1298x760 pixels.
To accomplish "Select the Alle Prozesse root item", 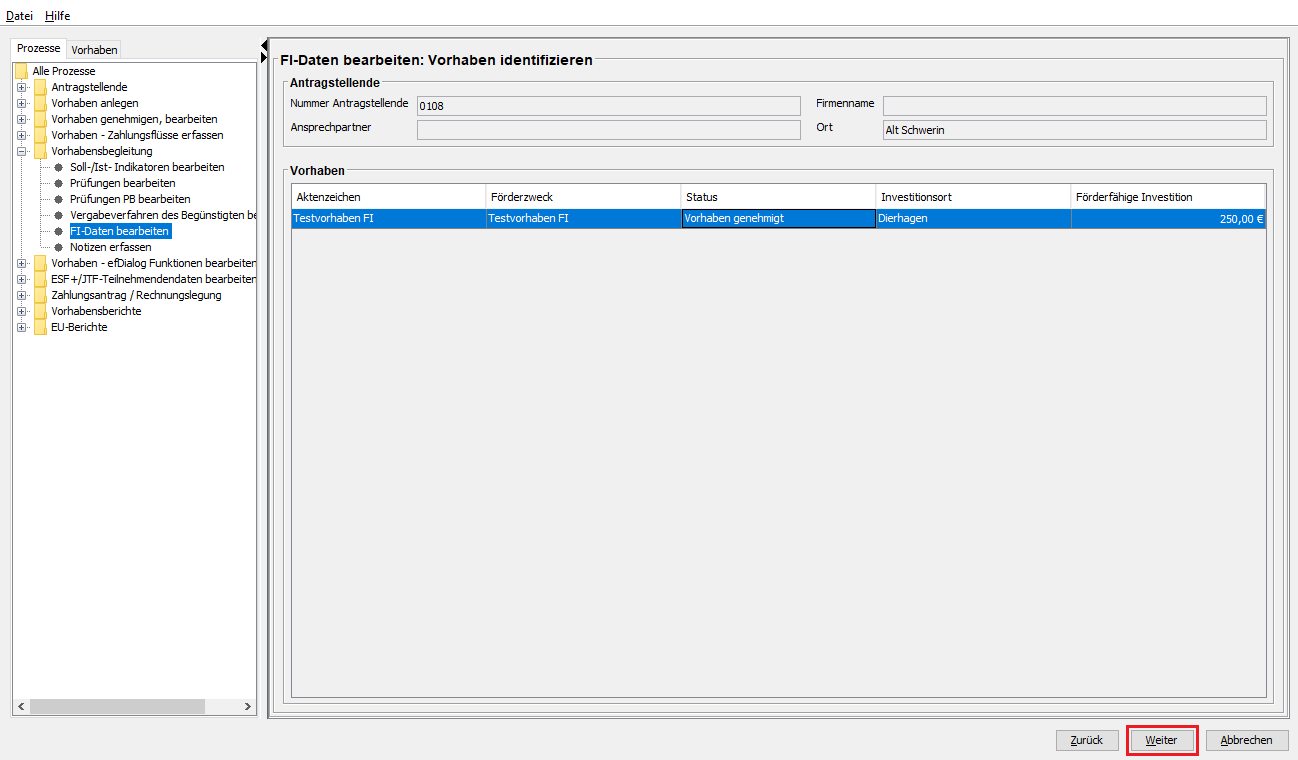I will click(x=64, y=71).
